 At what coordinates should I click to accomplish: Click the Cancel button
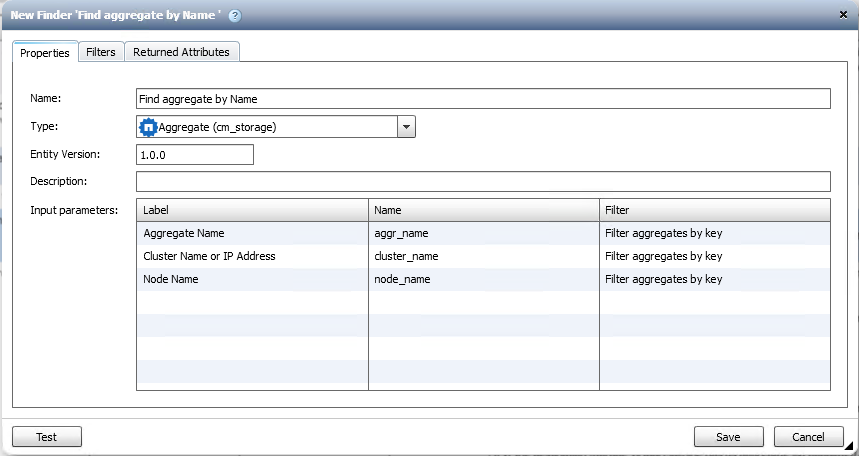click(808, 437)
